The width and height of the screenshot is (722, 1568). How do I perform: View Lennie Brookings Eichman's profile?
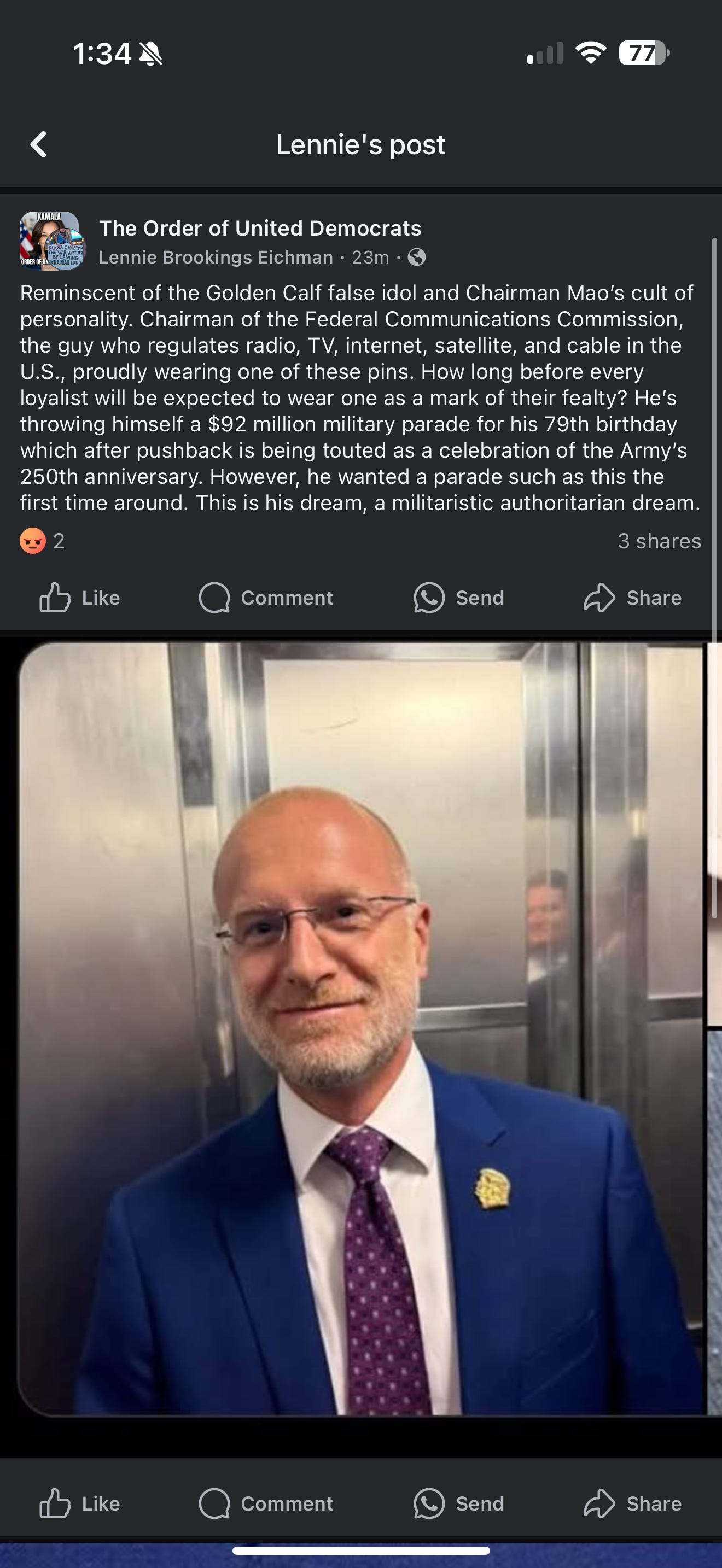coord(214,257)
